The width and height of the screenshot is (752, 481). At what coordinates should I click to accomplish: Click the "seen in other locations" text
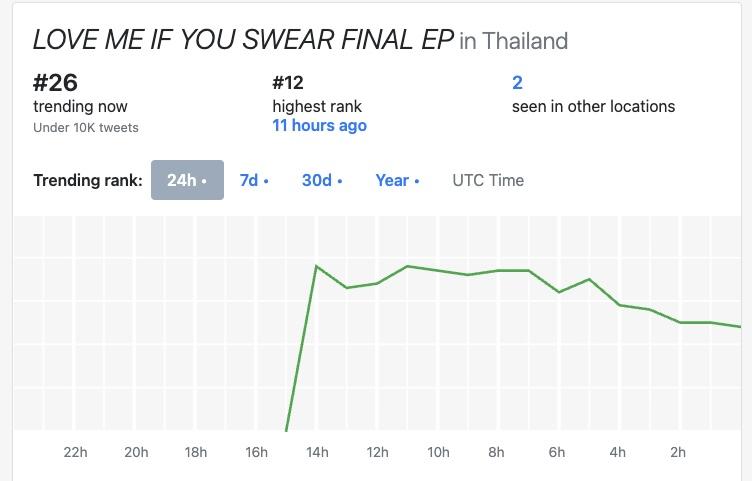593,106
